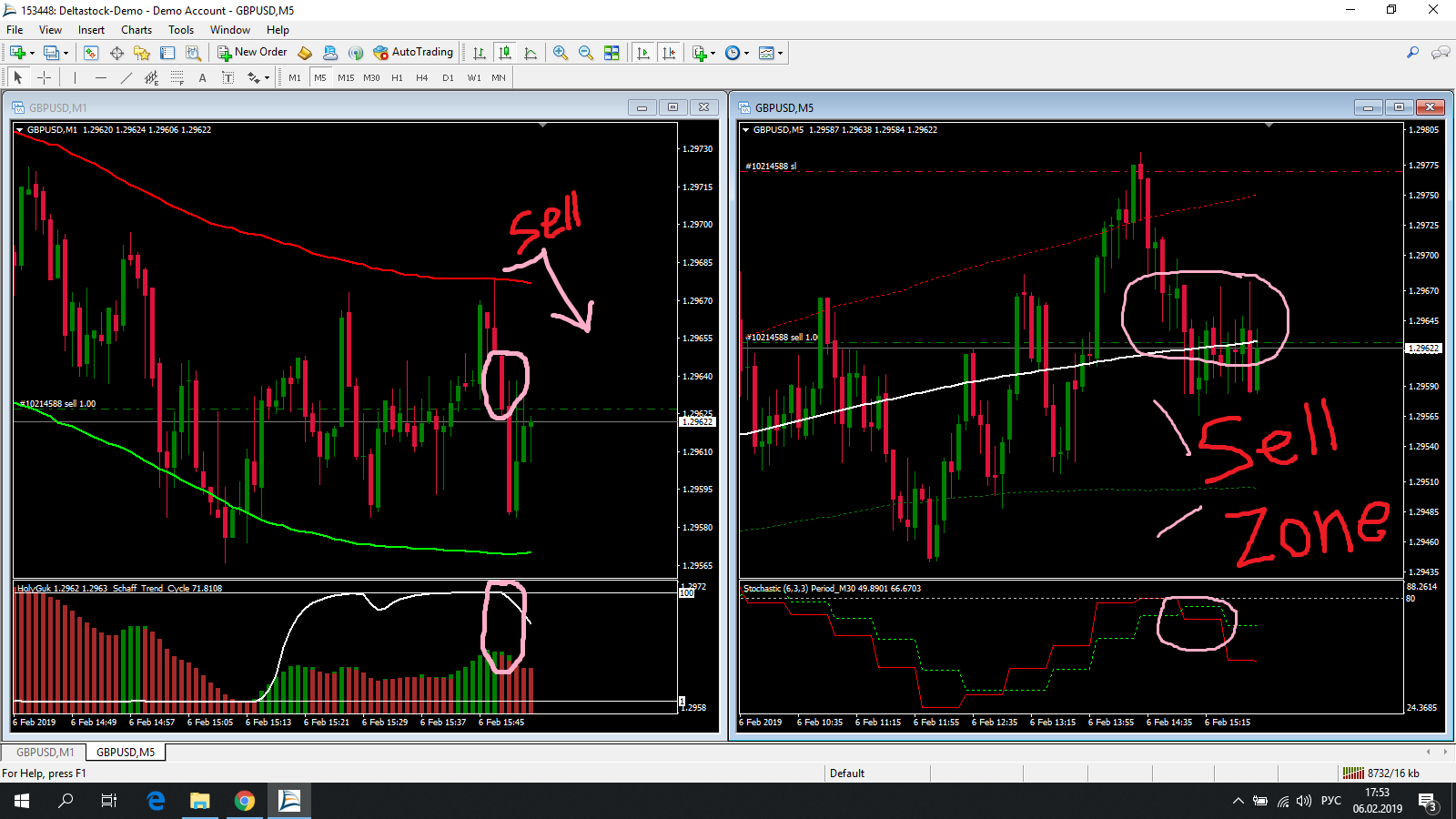The height and width of the screenshot is (819, 1456).
Task: Select the M5 timeframe button
Action: point(320,78)
